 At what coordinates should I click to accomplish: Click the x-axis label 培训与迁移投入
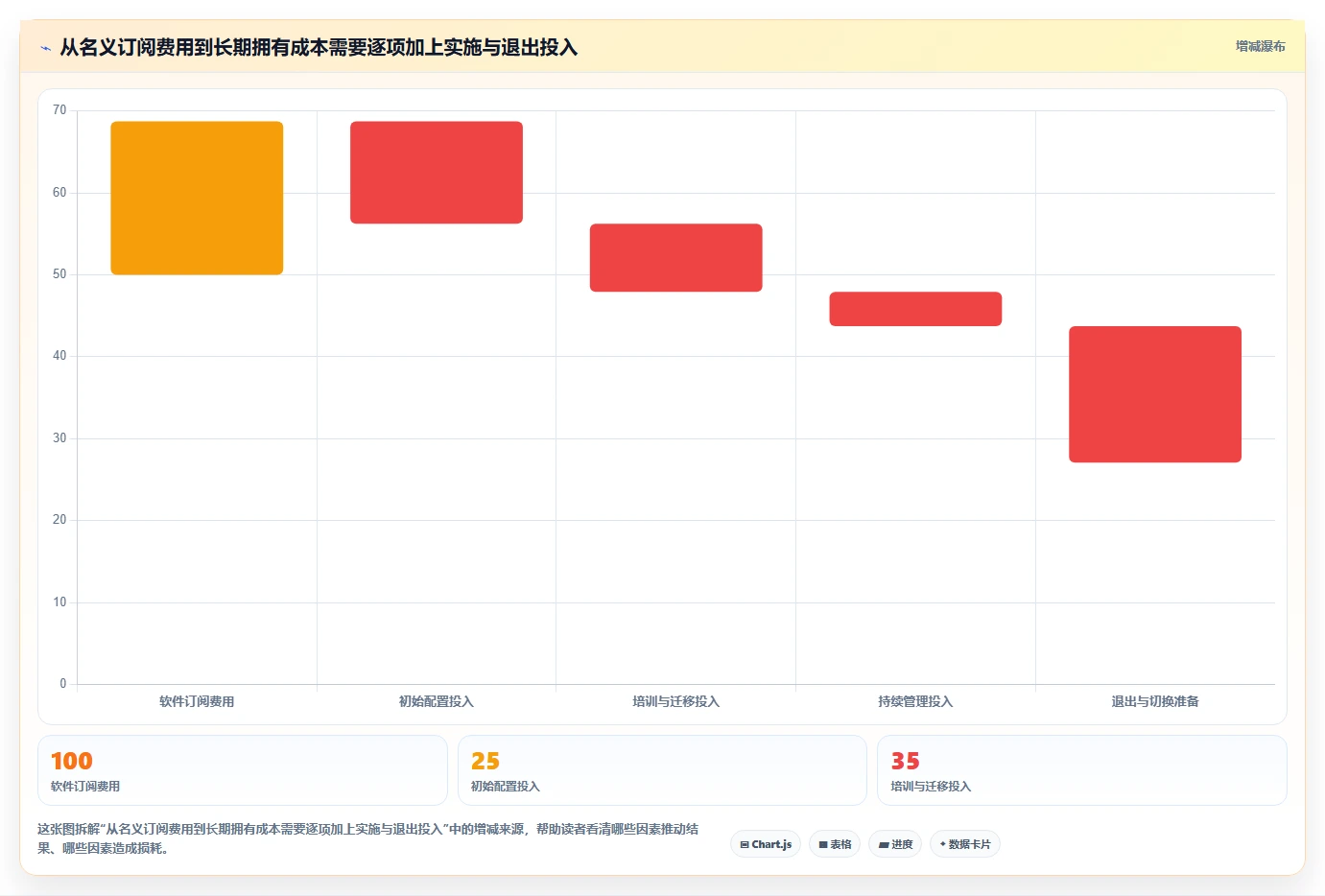tap(675, 701)
